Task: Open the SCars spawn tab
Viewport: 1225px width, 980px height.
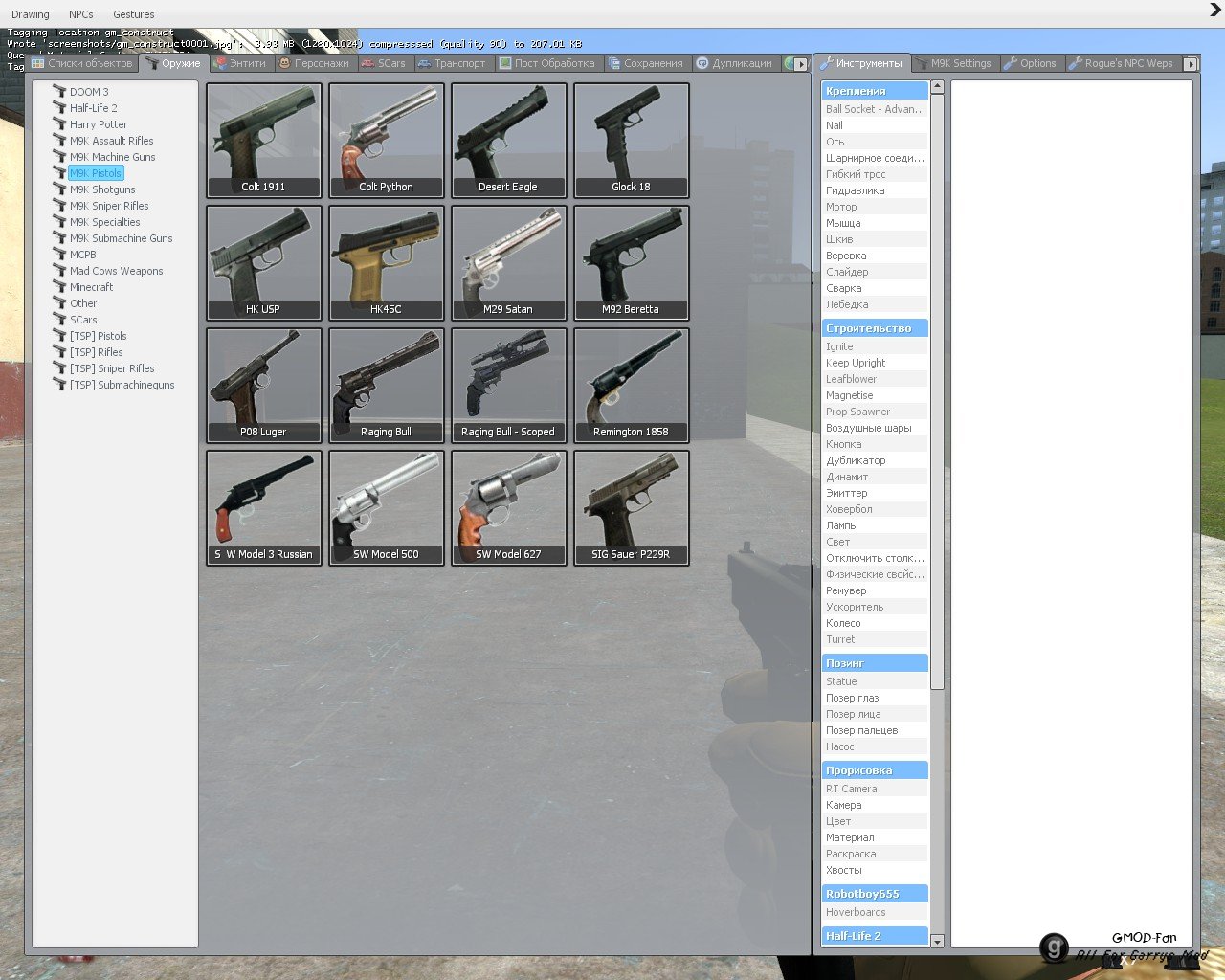Action: point(384,63)
